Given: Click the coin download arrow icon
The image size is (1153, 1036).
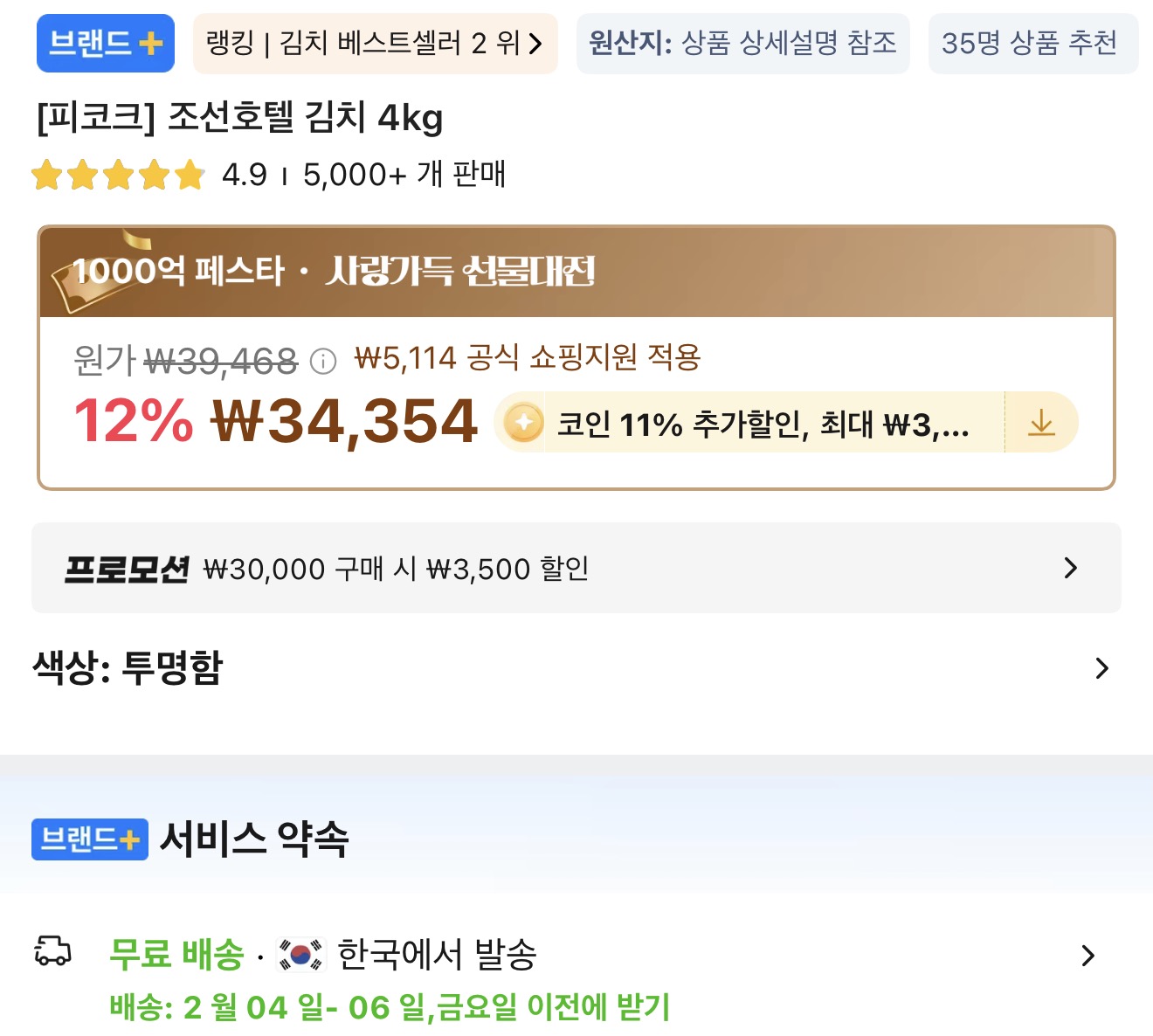Looking at the screenshot, I should click(1041, 424).
